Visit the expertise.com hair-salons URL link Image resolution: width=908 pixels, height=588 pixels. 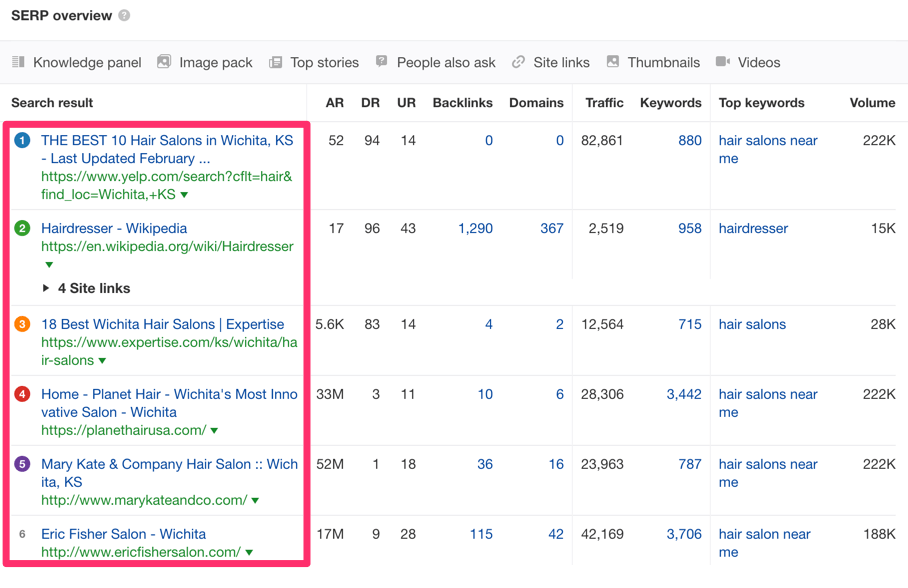169,351
